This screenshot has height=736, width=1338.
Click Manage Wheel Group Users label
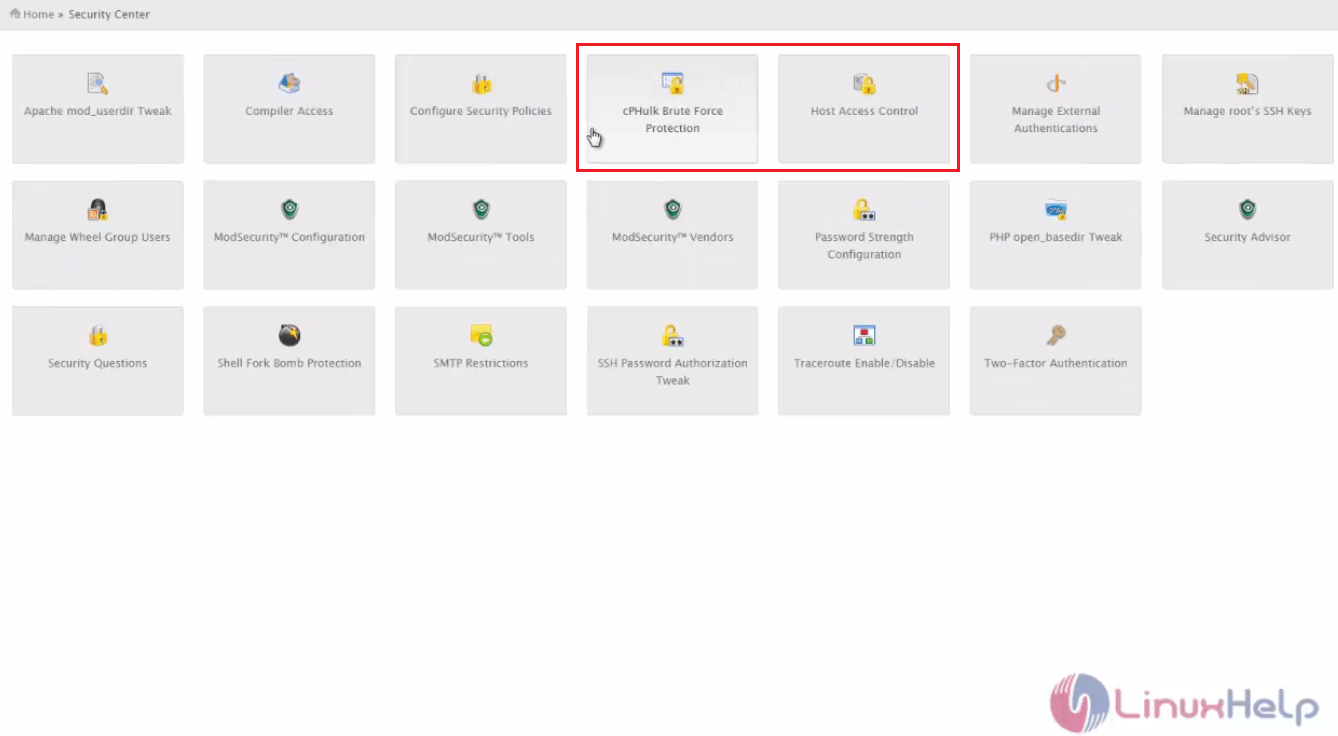[98, 237]
